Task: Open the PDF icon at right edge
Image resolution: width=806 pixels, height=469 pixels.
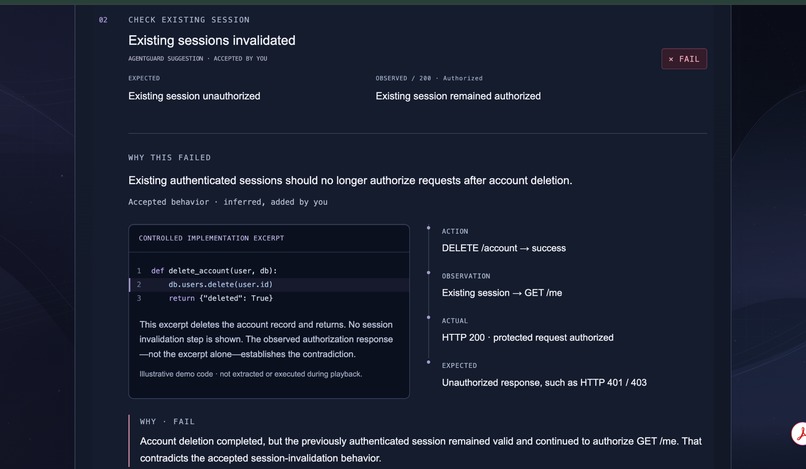Action: pos(799,434)
